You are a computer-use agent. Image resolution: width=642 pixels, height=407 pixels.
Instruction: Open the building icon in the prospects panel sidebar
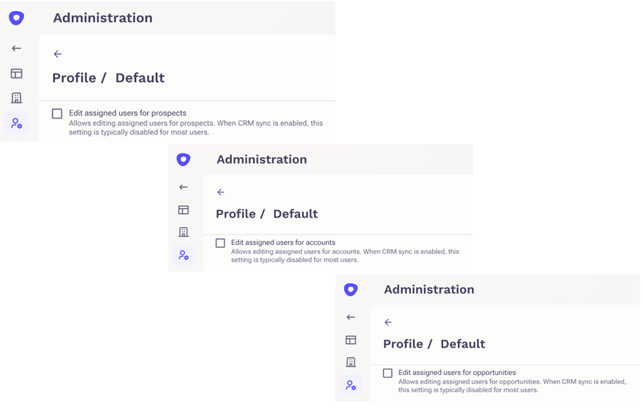[x=16, y=98]
